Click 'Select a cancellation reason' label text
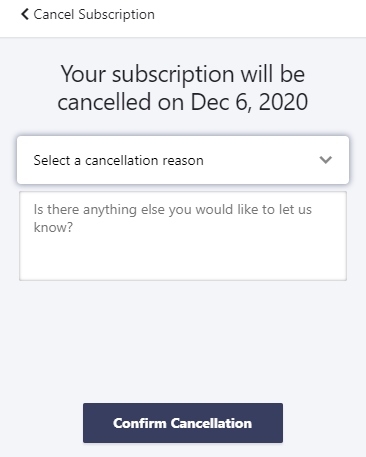This screenshot has height=457, width=366. [118, 160]
